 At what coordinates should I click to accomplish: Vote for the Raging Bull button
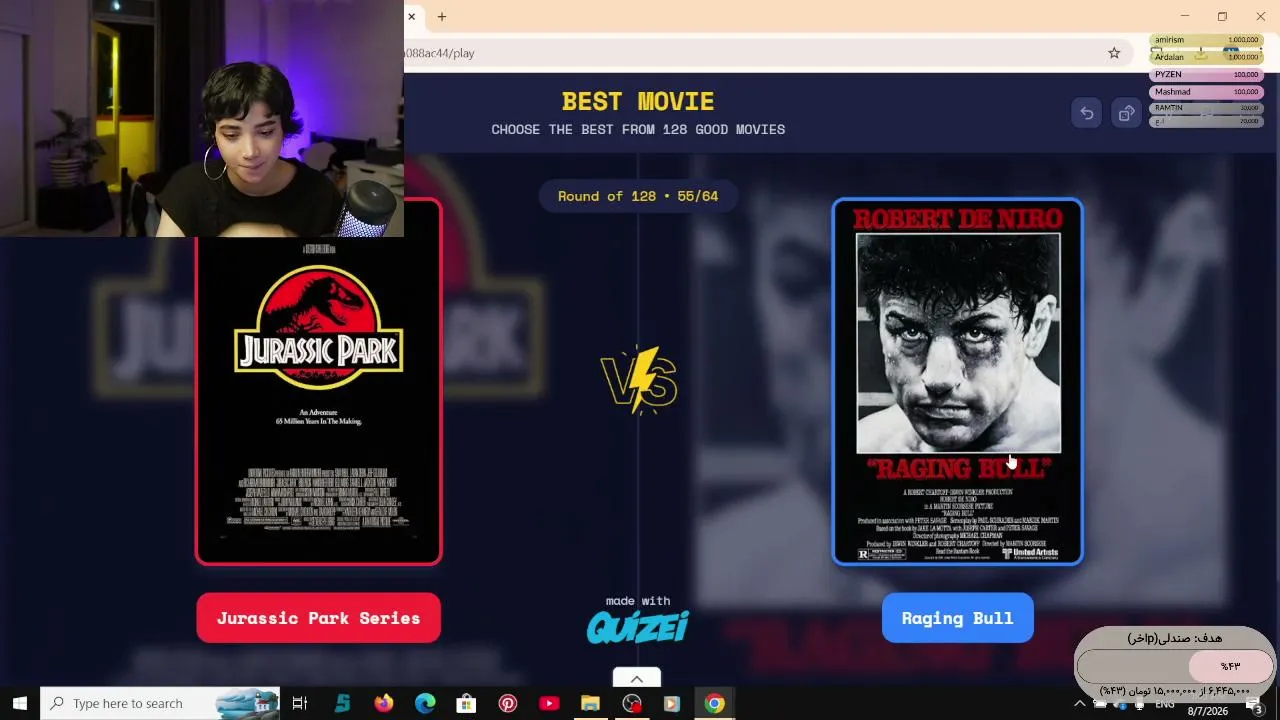[x=957, y=618]
